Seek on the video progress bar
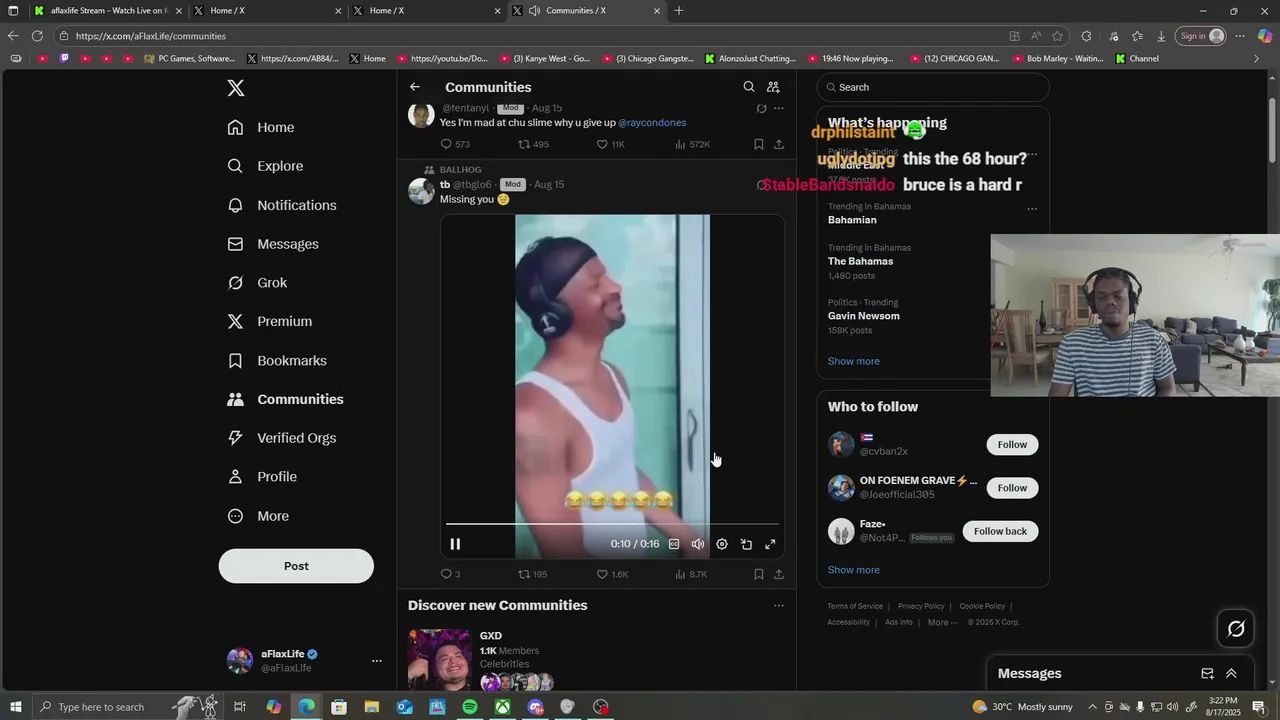 click(x=612, y=523)
